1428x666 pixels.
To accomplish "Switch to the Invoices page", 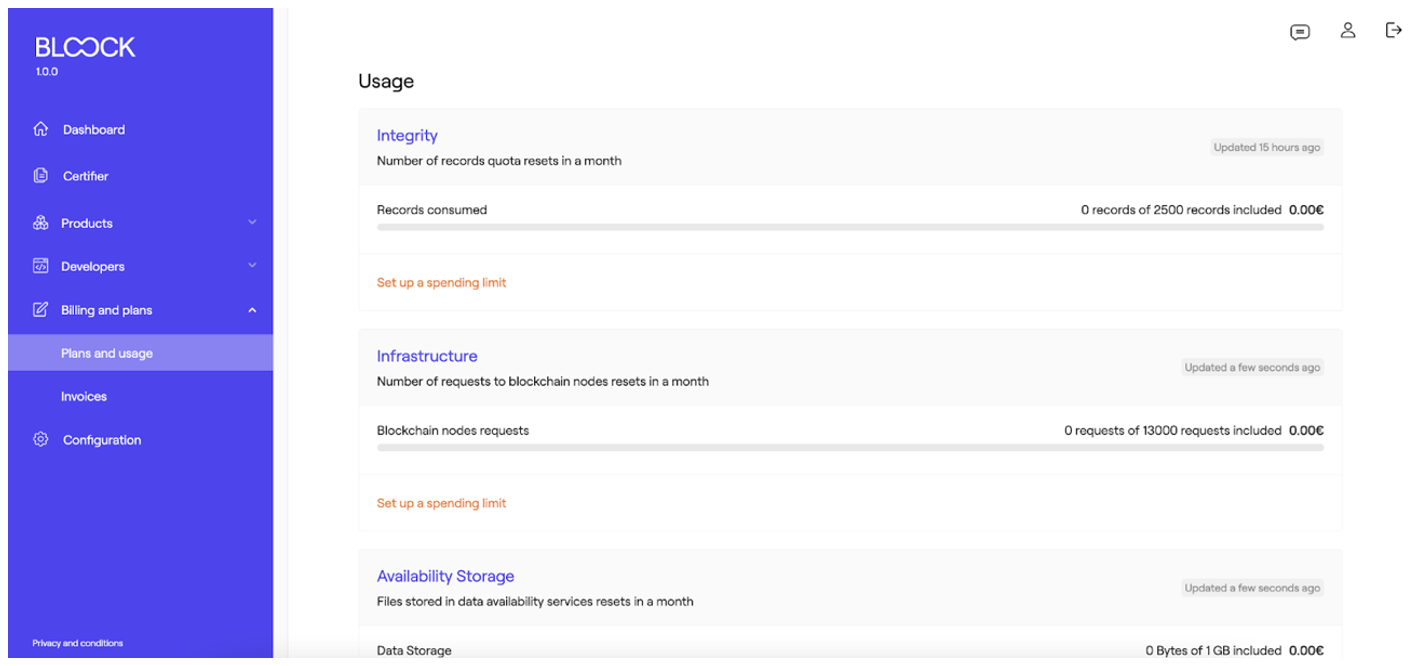I will pos(84,396).
